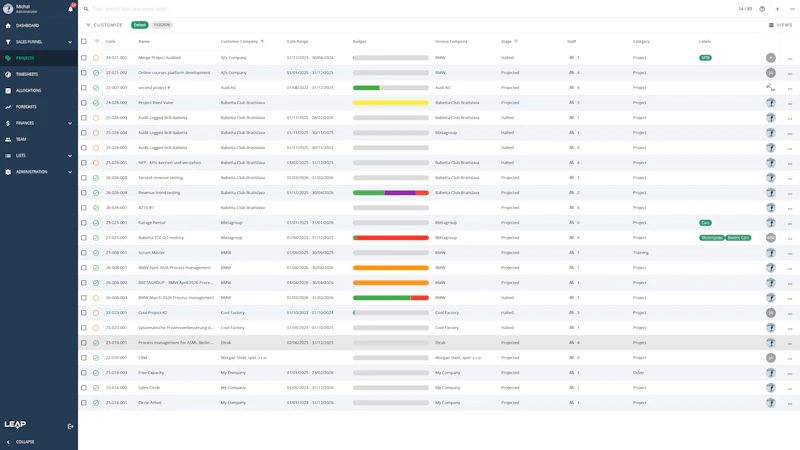Image resolution: width=800 pixels, height=450 pixels.
Task: Click the Motorcycles label on the Babetta row
Action: point(711,238)
